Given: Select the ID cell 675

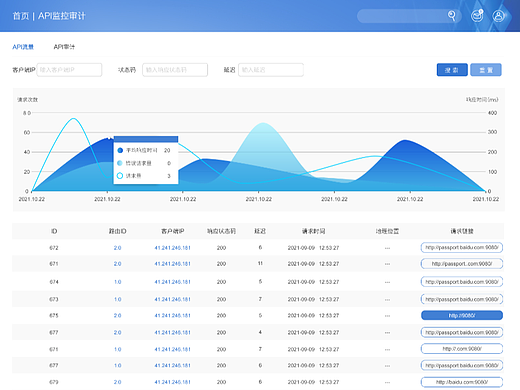Looking at the screenshot, I should tap(54, 315).
